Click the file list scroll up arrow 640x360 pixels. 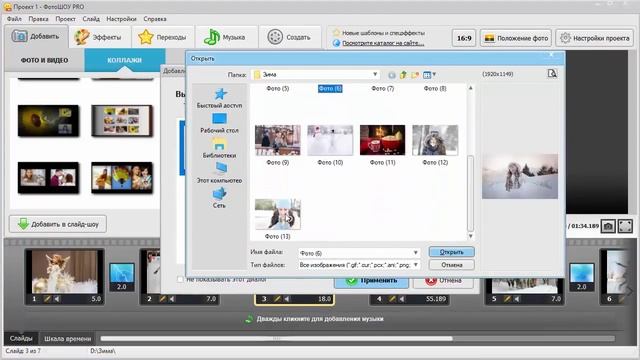click(x=470, y=88)
